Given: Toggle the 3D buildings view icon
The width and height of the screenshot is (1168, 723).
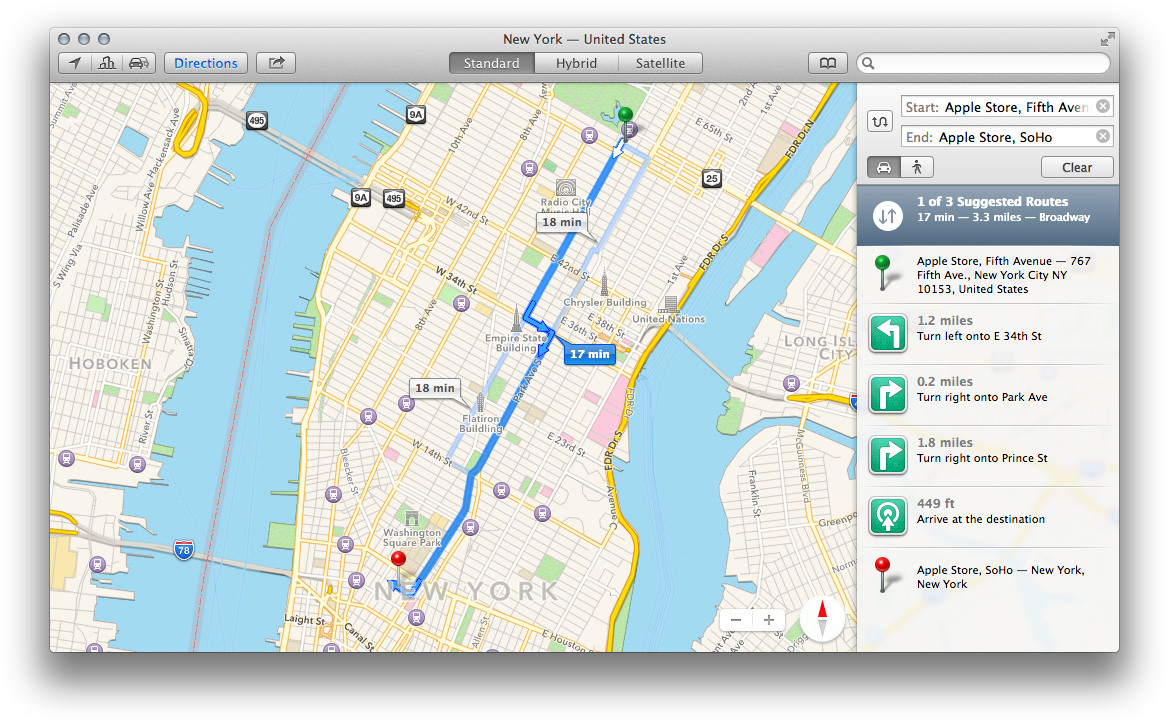Looking at the screenshot, I should coord(107,62).
